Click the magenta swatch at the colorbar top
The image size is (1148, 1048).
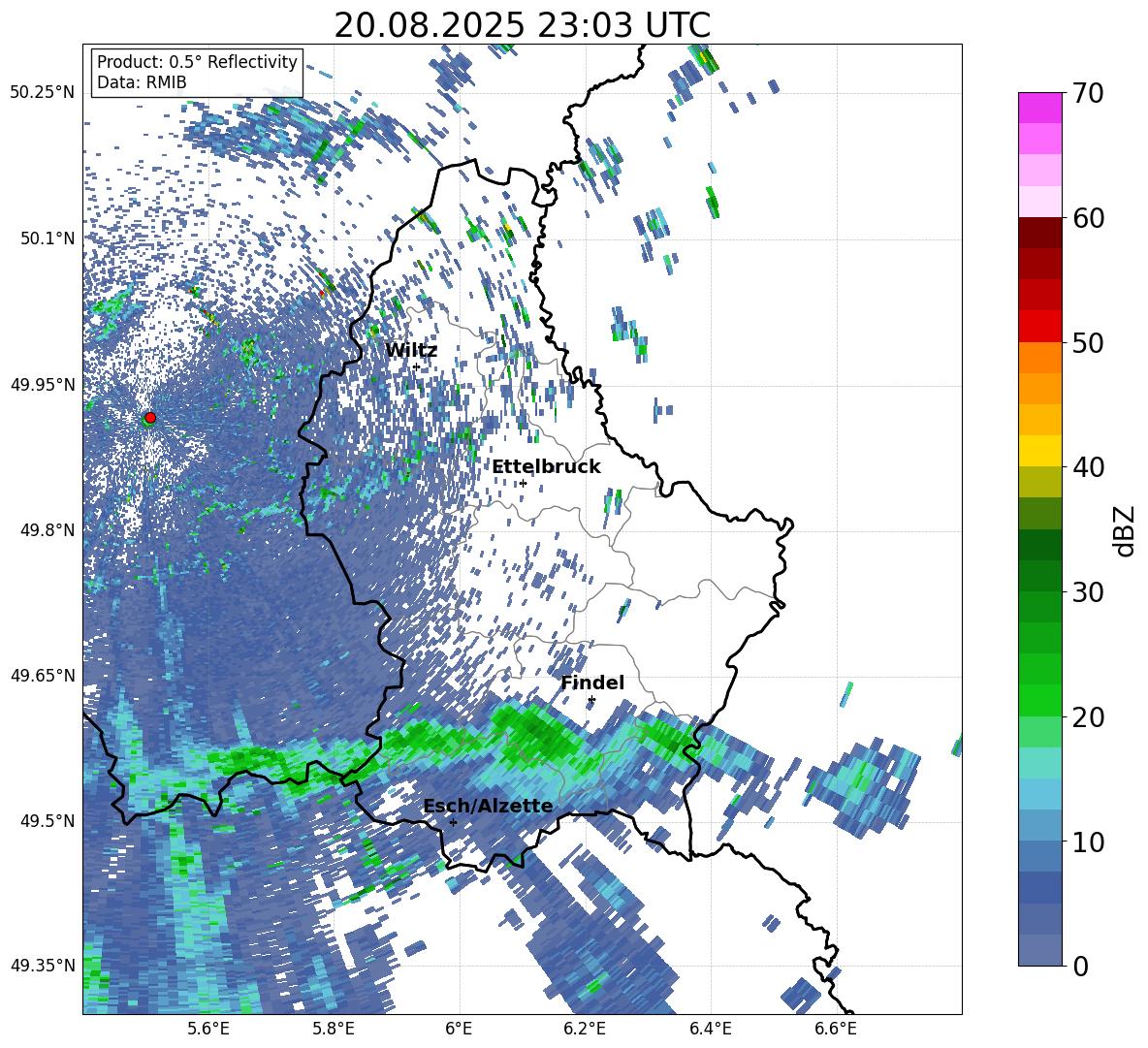pos(1039,108)
